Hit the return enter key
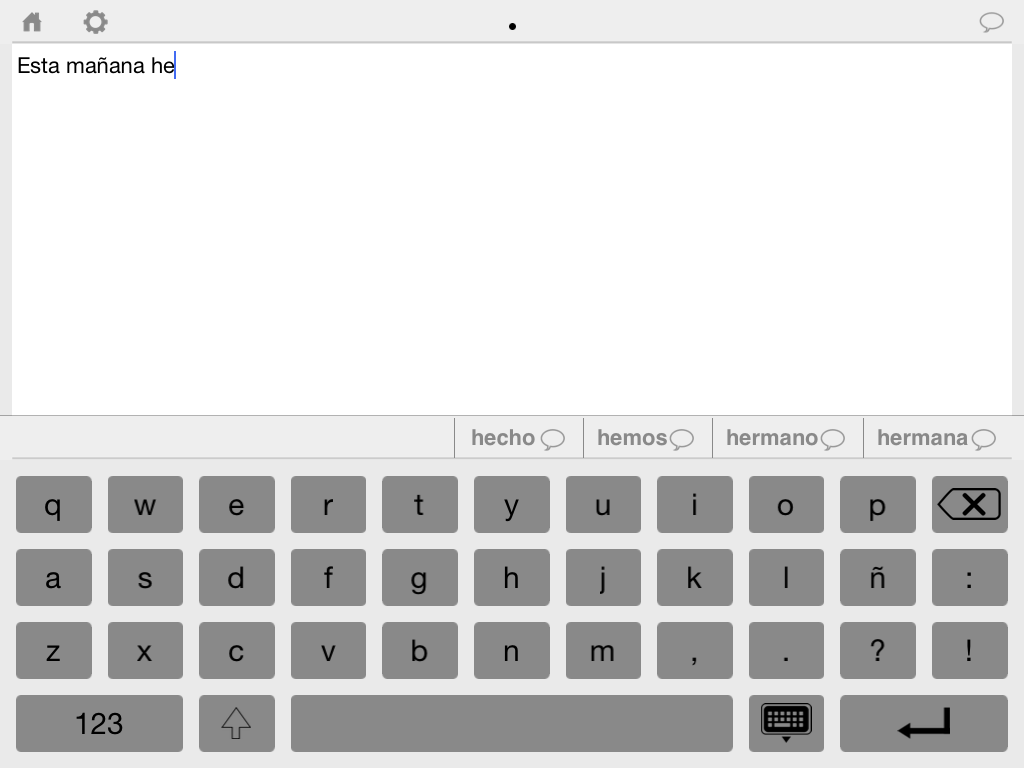 point(923,723)
